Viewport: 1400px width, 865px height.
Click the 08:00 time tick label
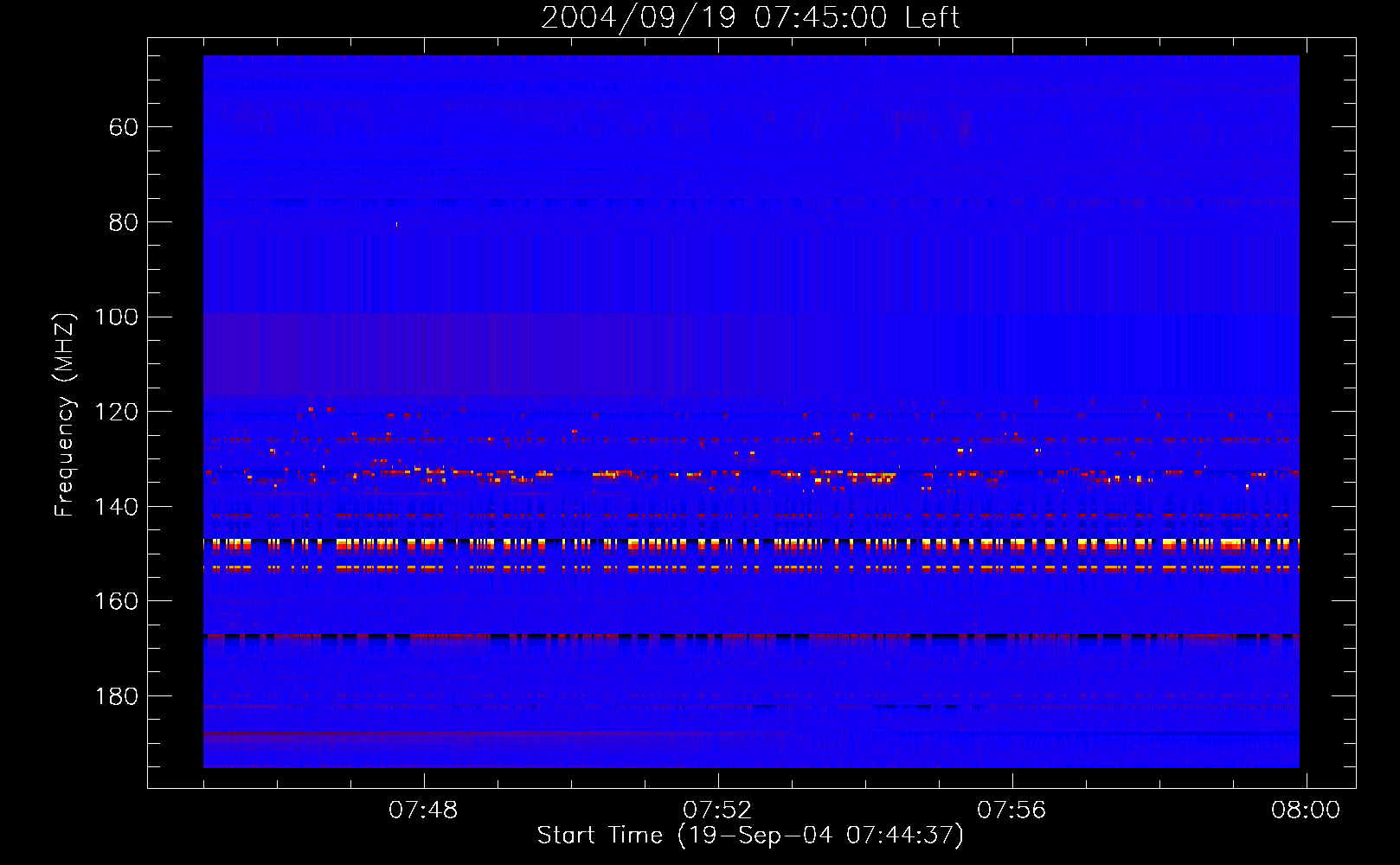pyautogui.click(x=1306, y=811)
